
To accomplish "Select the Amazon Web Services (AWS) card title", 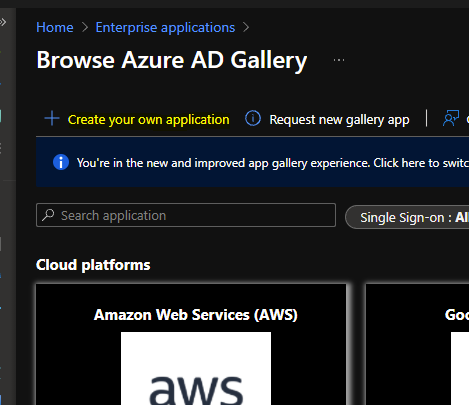I will [x=196, y=315].
